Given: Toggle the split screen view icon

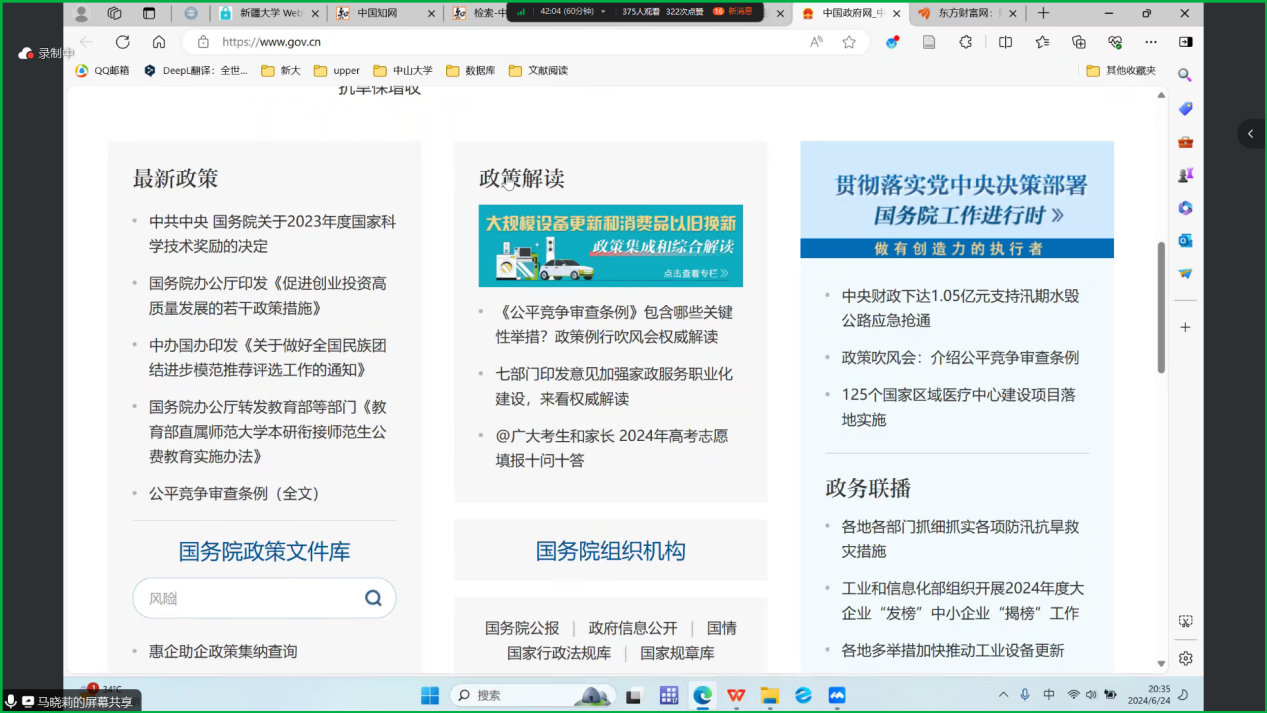Looking at the screenshot, I should [1005, 42].
